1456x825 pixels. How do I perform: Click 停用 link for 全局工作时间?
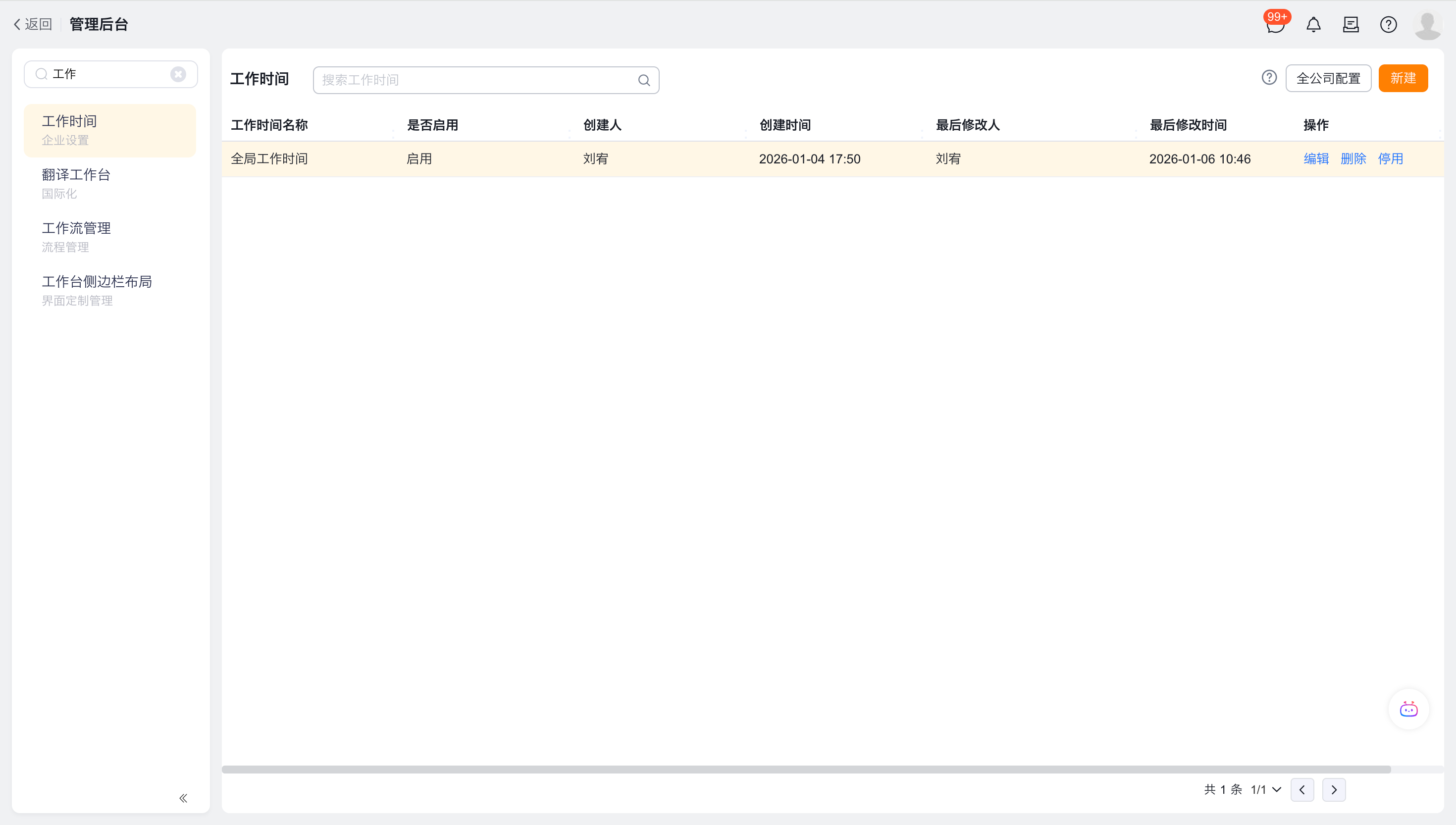(x=1390, y=158)
